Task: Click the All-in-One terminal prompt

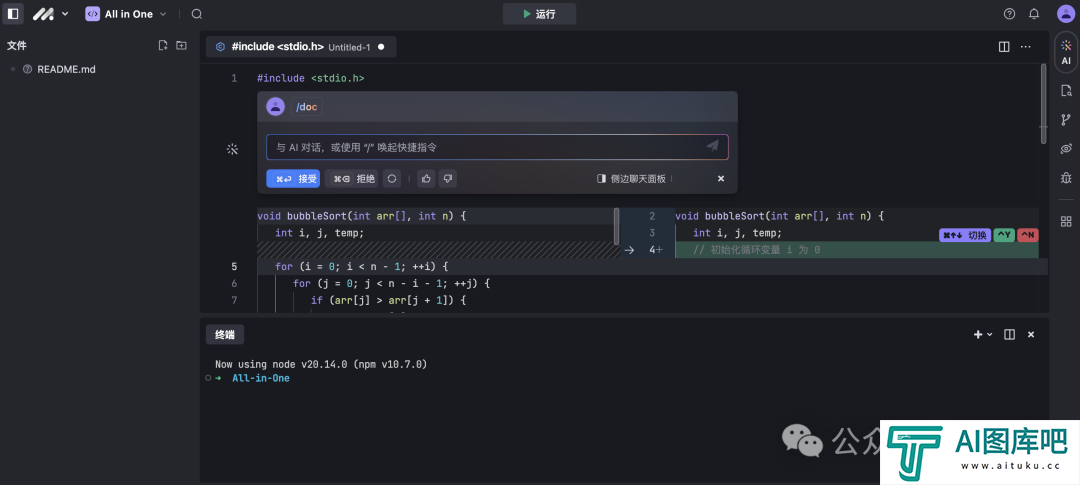Action: coord(260,378)
